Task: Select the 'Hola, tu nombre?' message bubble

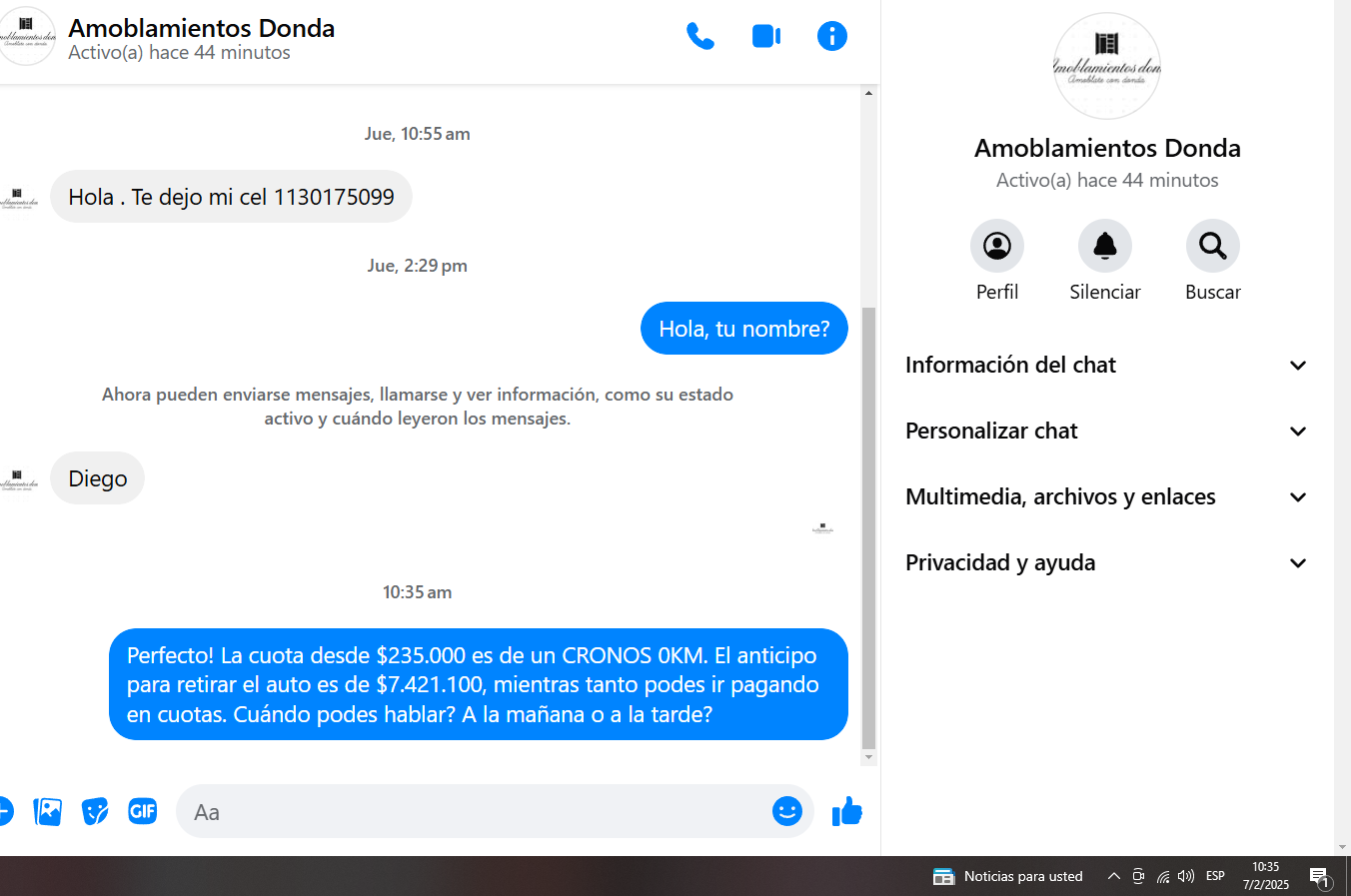Action: point(744,329)
